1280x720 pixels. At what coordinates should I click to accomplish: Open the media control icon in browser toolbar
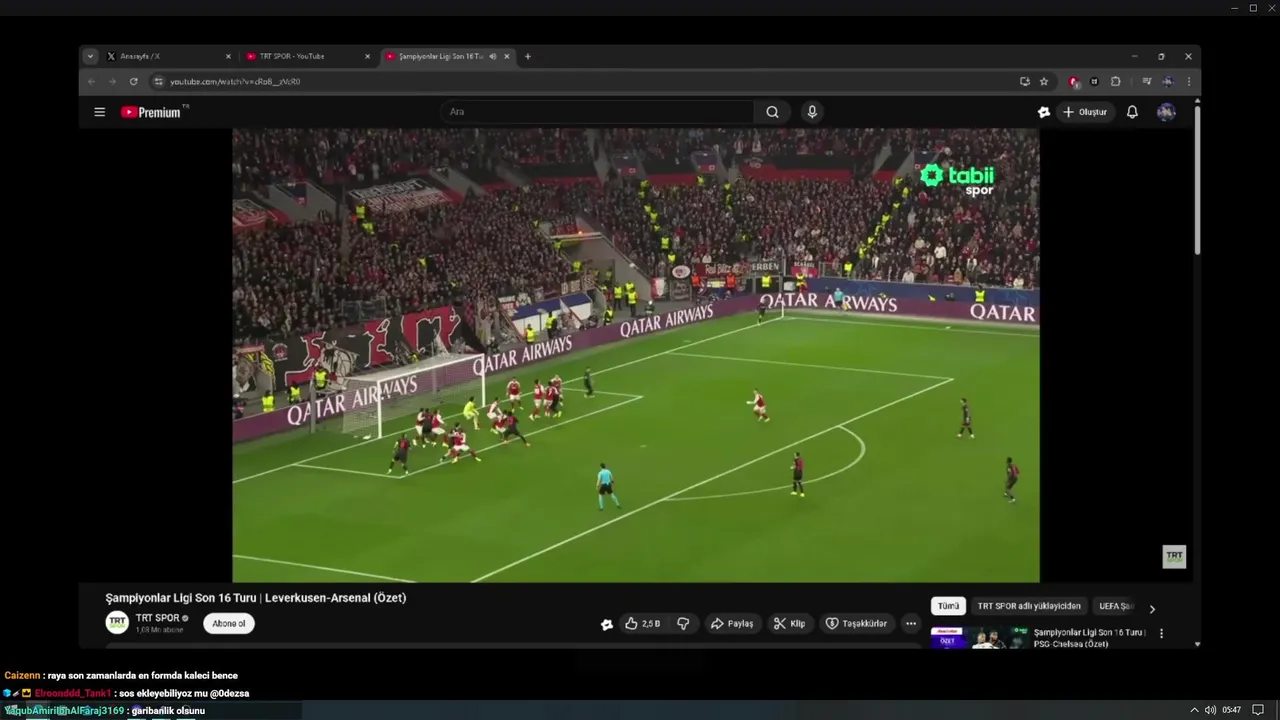click(x=1146, y=82)
